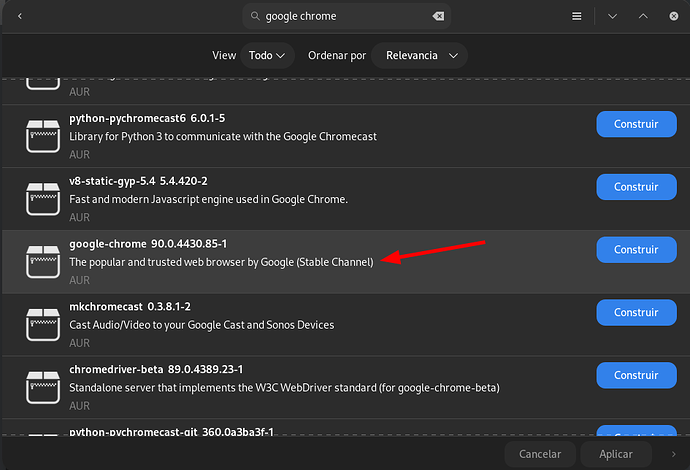This screenshot has width=690, height=470.
Task: Click the package icon for python-pychromecast6
Action: click(x=43, y=136)
